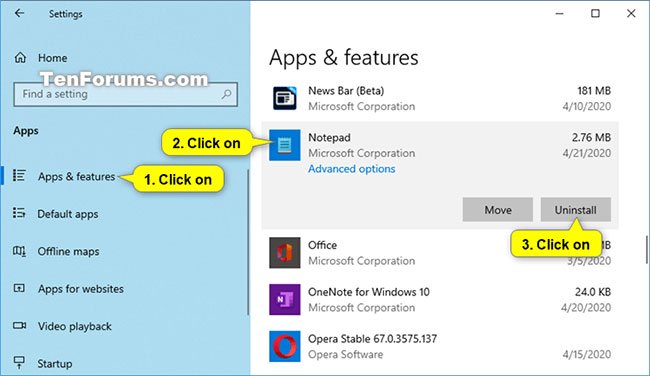Go to Video playback
Viewport: 650px width, 376px height.
(75, 326)
